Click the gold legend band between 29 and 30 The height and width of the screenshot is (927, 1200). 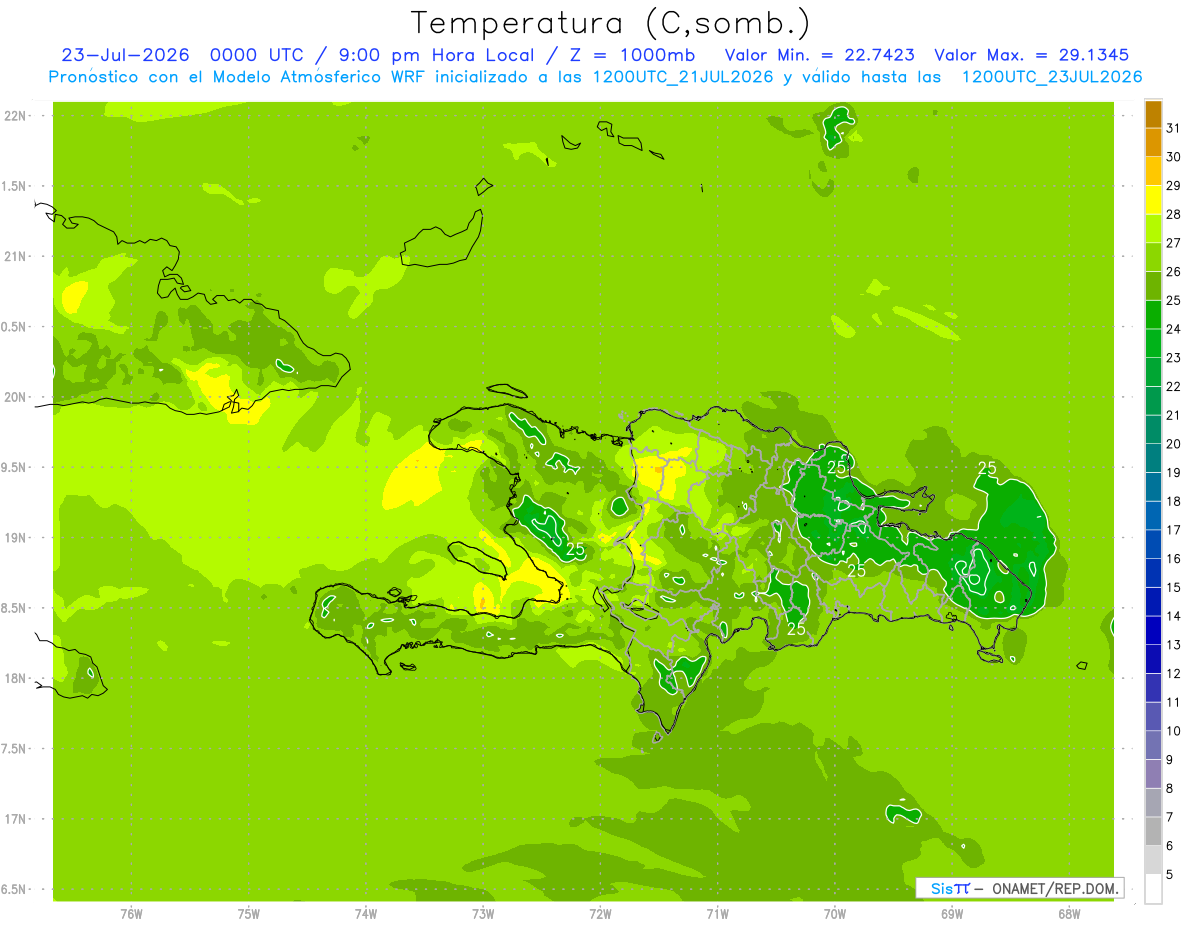pos(1153,171)
